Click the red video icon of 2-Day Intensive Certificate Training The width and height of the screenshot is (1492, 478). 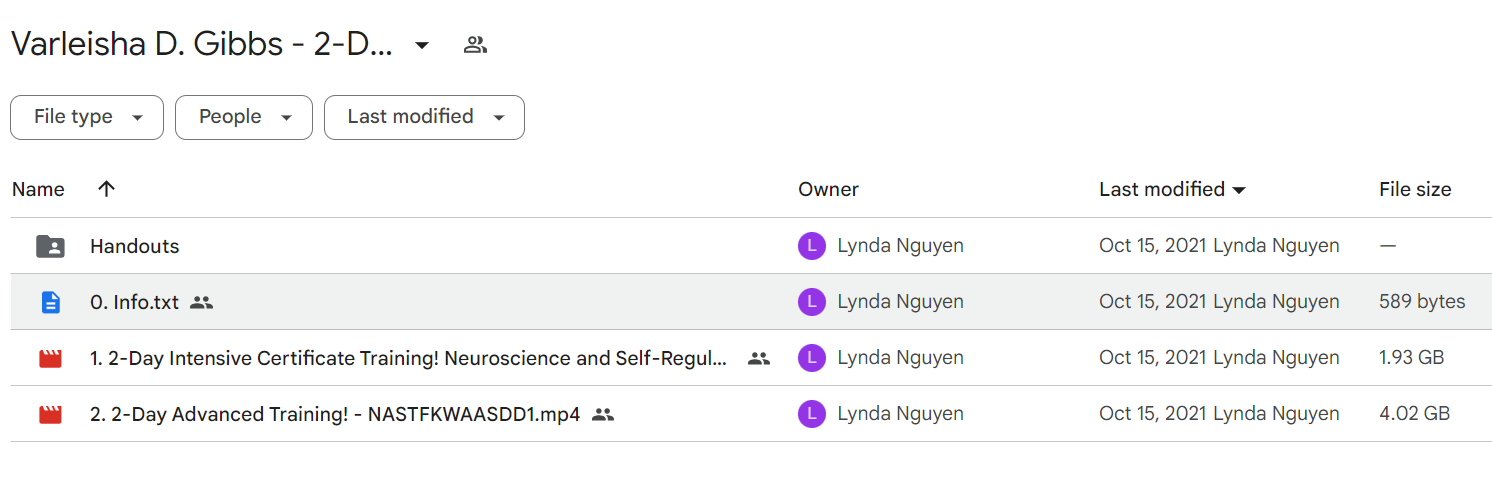coord(50,358)
